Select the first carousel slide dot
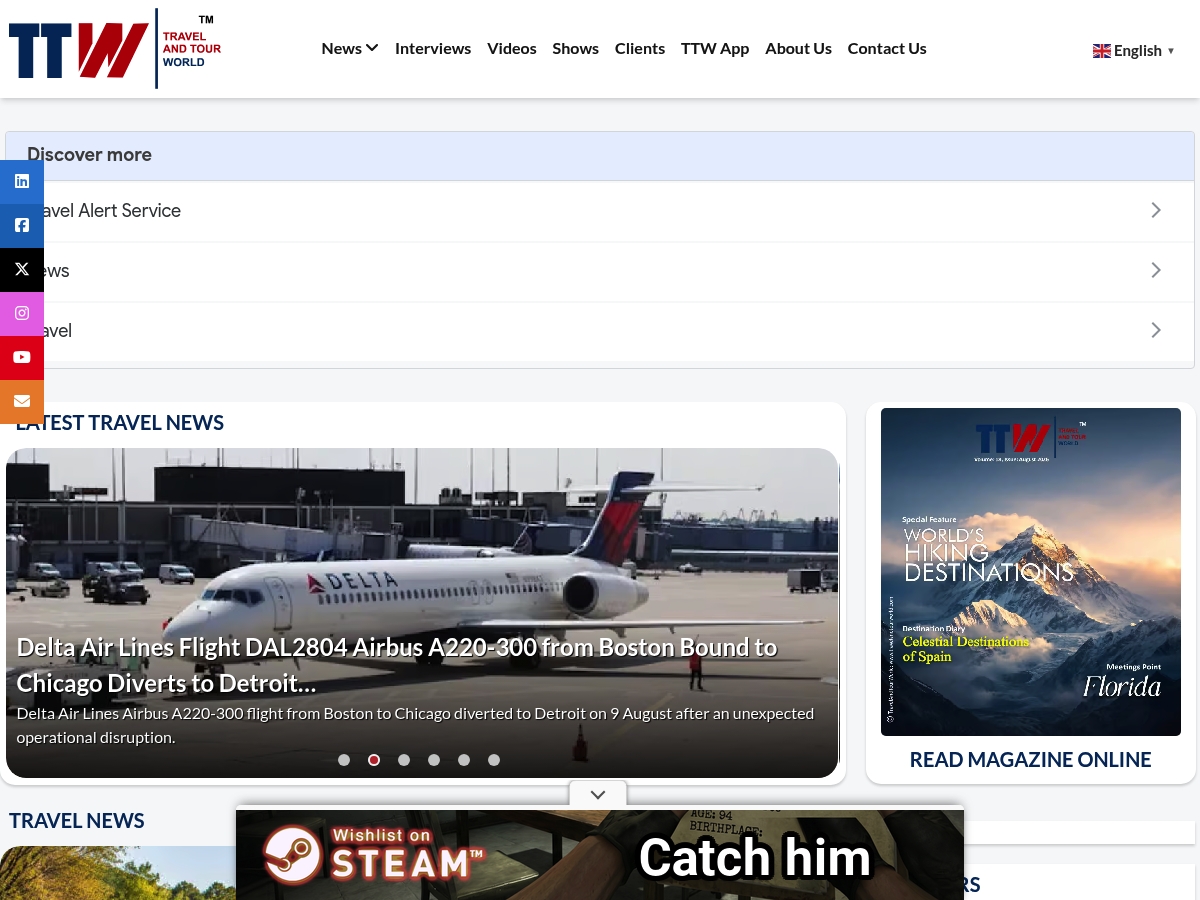Viewport: 1200px width, 900px height. click(x=344, y=760)
